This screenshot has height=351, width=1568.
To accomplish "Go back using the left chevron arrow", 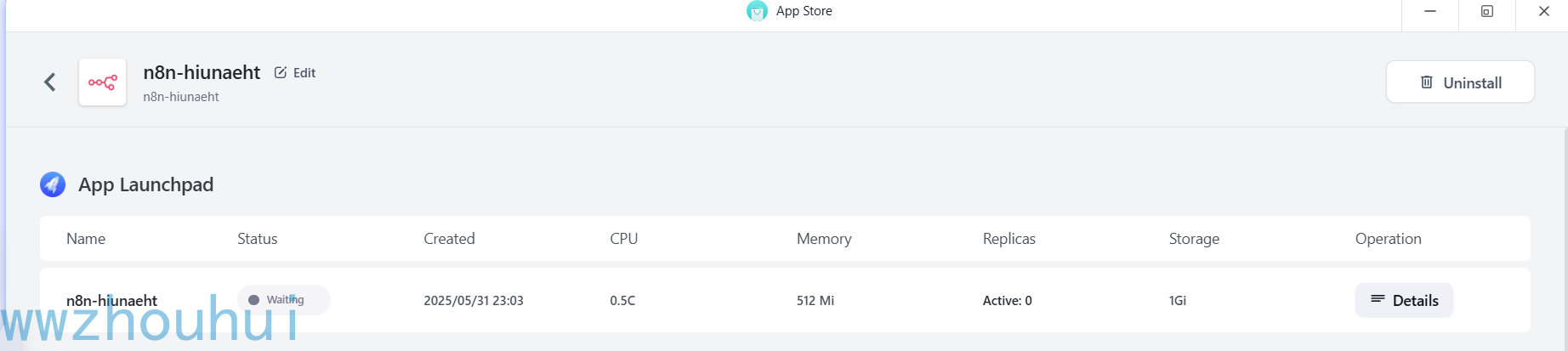I will [x=50, y=82].
